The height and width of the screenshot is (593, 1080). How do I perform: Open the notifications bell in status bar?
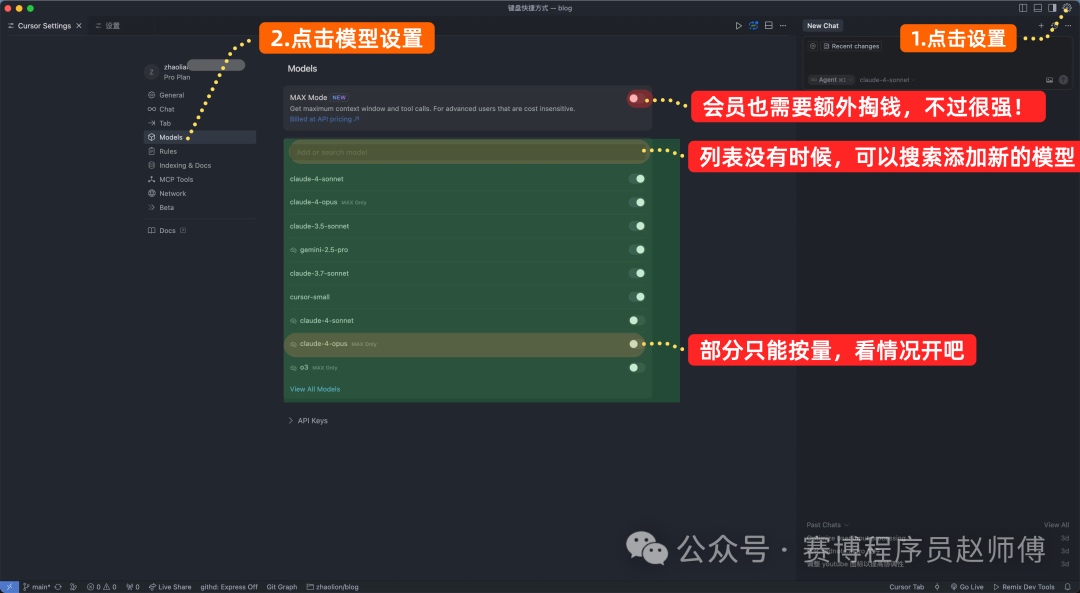click(x=1068, y=587)
